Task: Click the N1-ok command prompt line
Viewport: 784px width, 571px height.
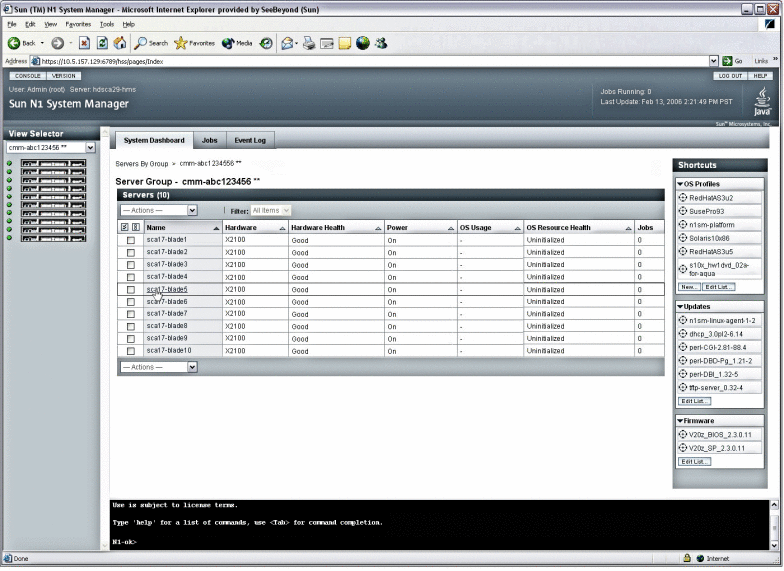Action: pos(125,542)
